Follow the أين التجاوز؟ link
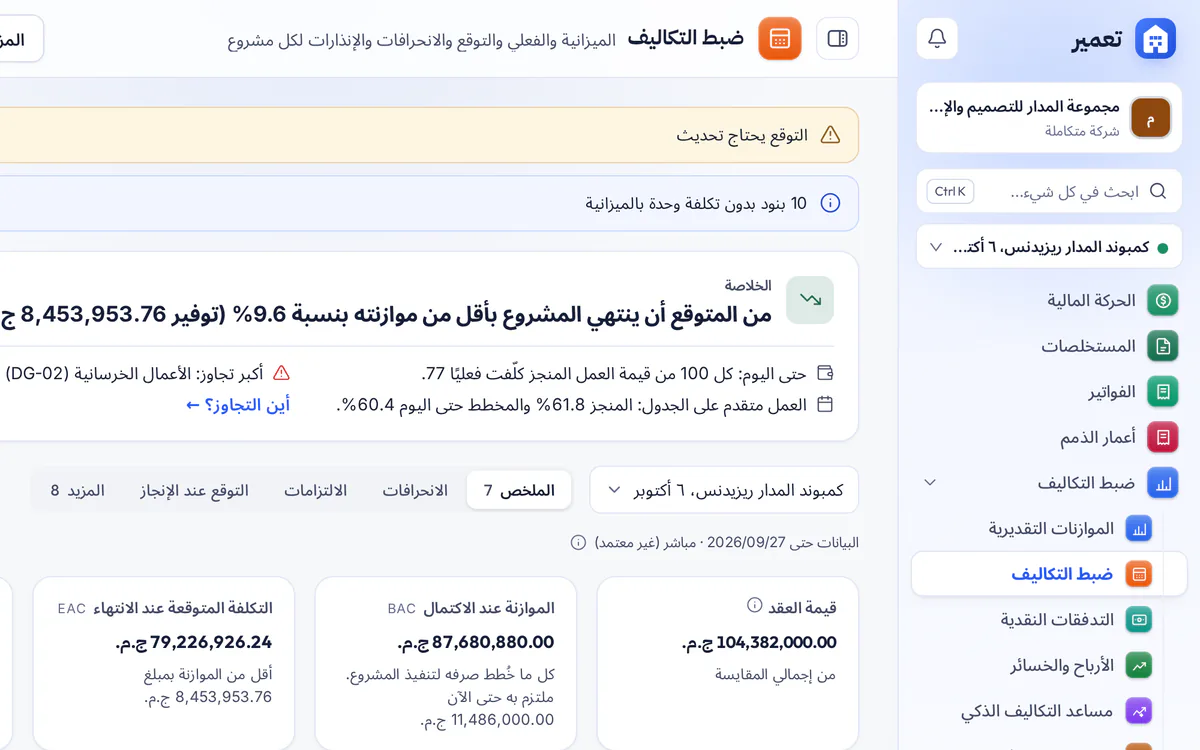Viewport: 1200px width, 750px height. click(238, 405)
